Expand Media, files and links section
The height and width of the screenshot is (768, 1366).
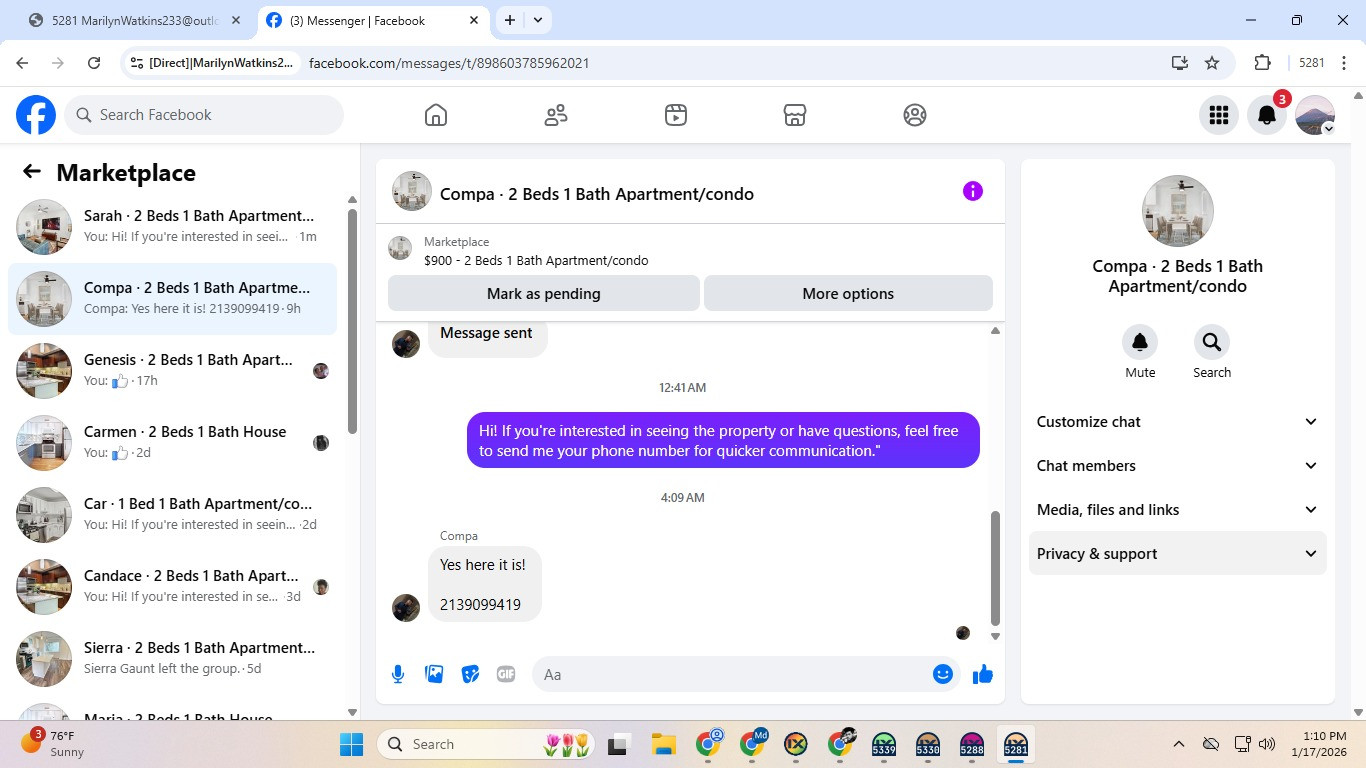(x=1177, y=510)
